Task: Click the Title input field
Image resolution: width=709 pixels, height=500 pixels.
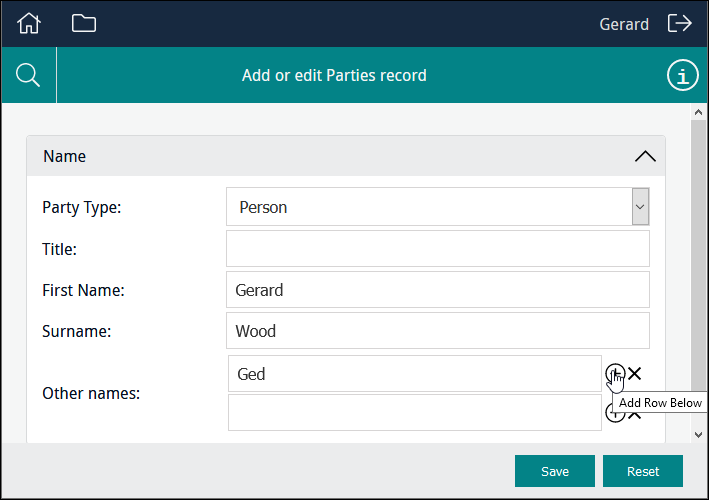Action: [x=437, y=249]
